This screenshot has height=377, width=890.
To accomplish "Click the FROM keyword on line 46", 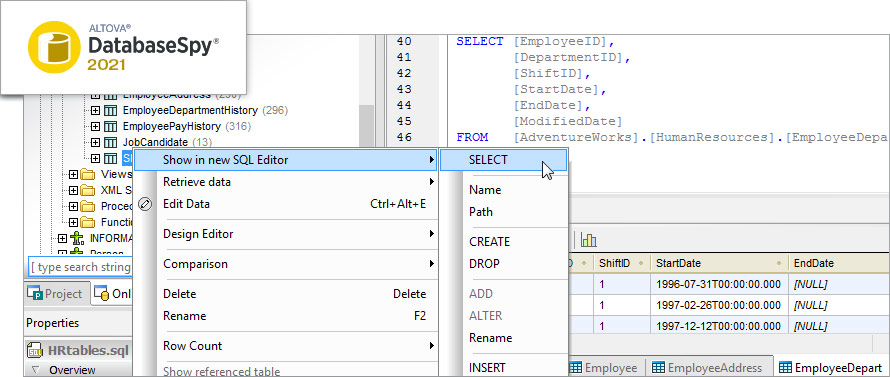I will [472, 137].
